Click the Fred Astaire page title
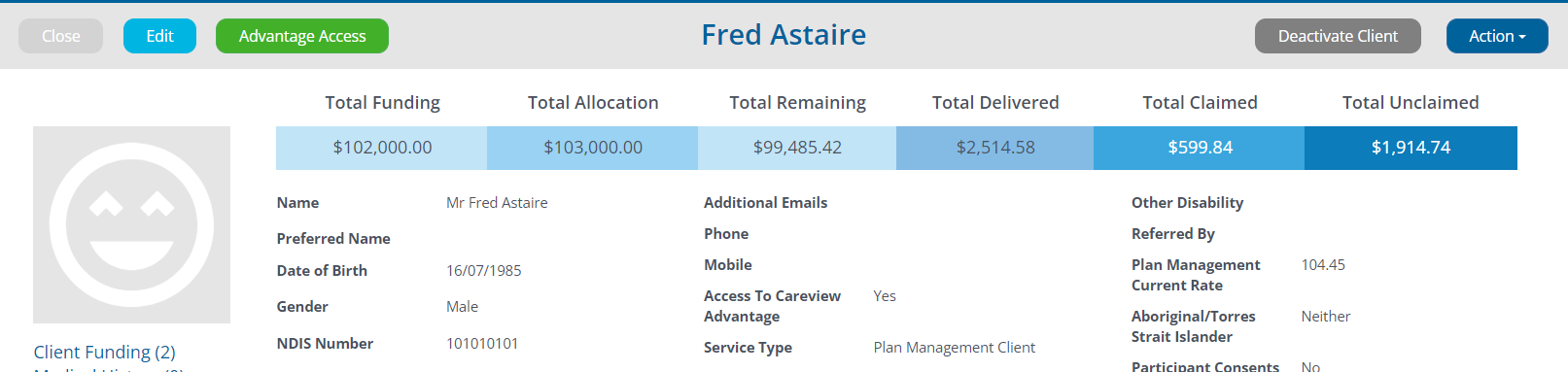Screen dimensions: 1568x372 (784, 35)
